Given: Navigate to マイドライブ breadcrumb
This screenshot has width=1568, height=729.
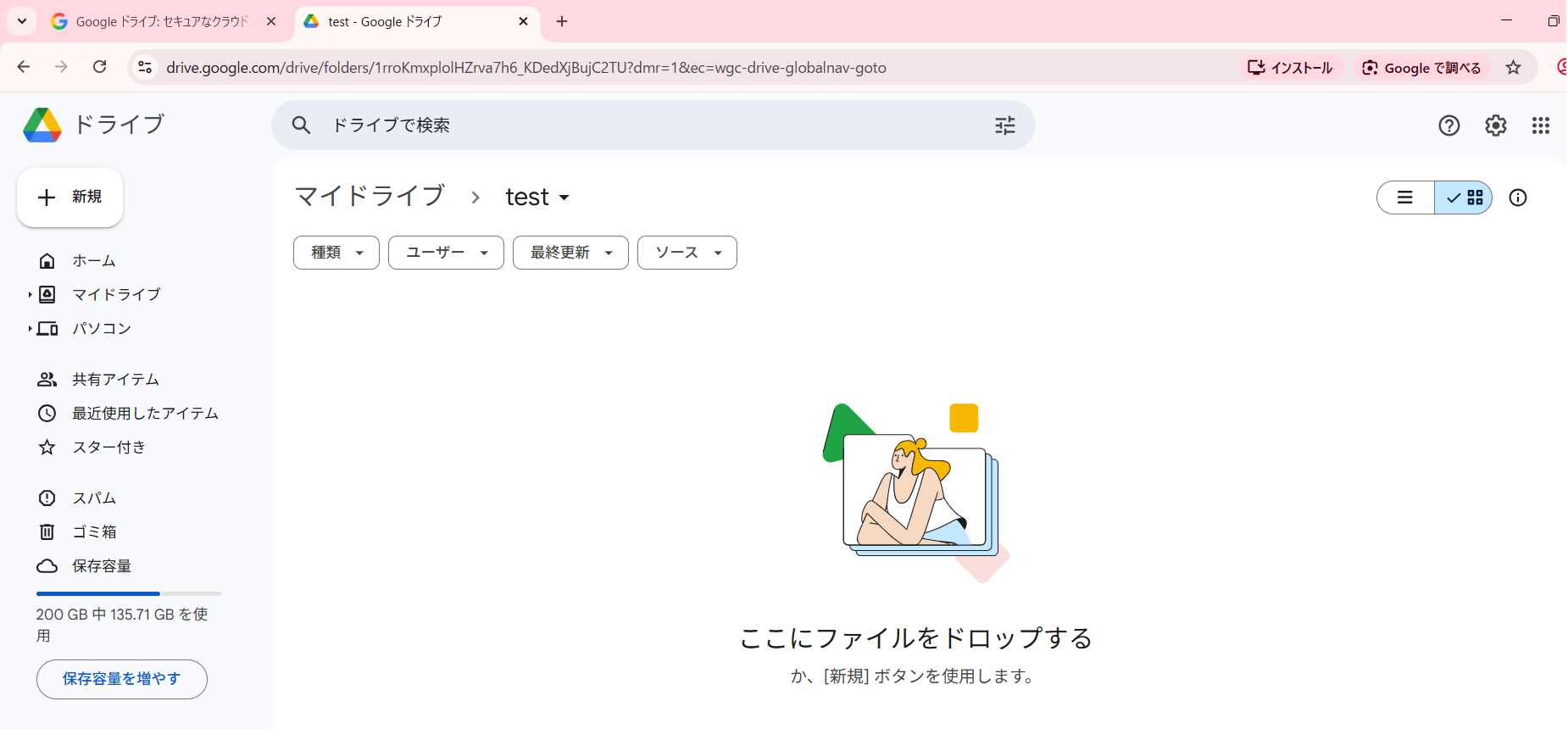Looking at the screenshot, I should click(370, 197).
